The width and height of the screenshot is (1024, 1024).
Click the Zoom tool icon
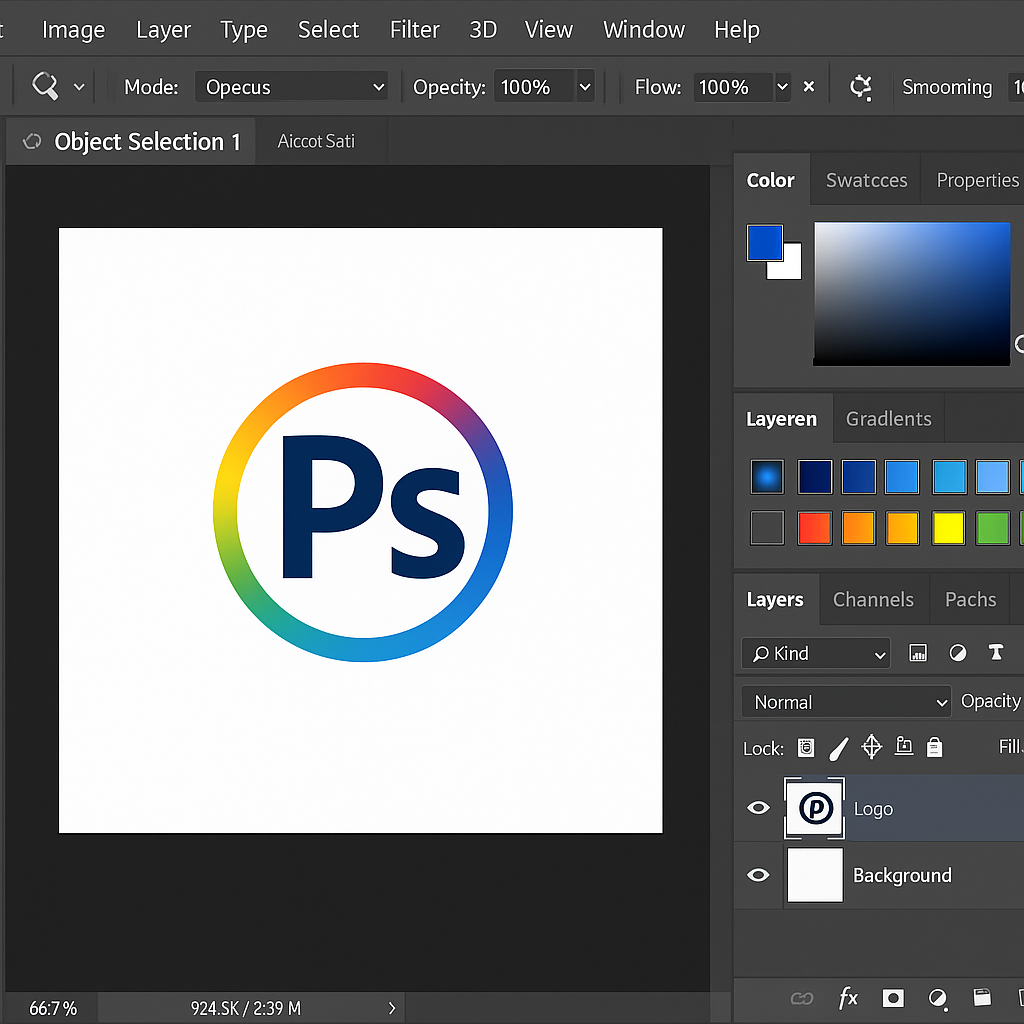click(x=44, y=86)
